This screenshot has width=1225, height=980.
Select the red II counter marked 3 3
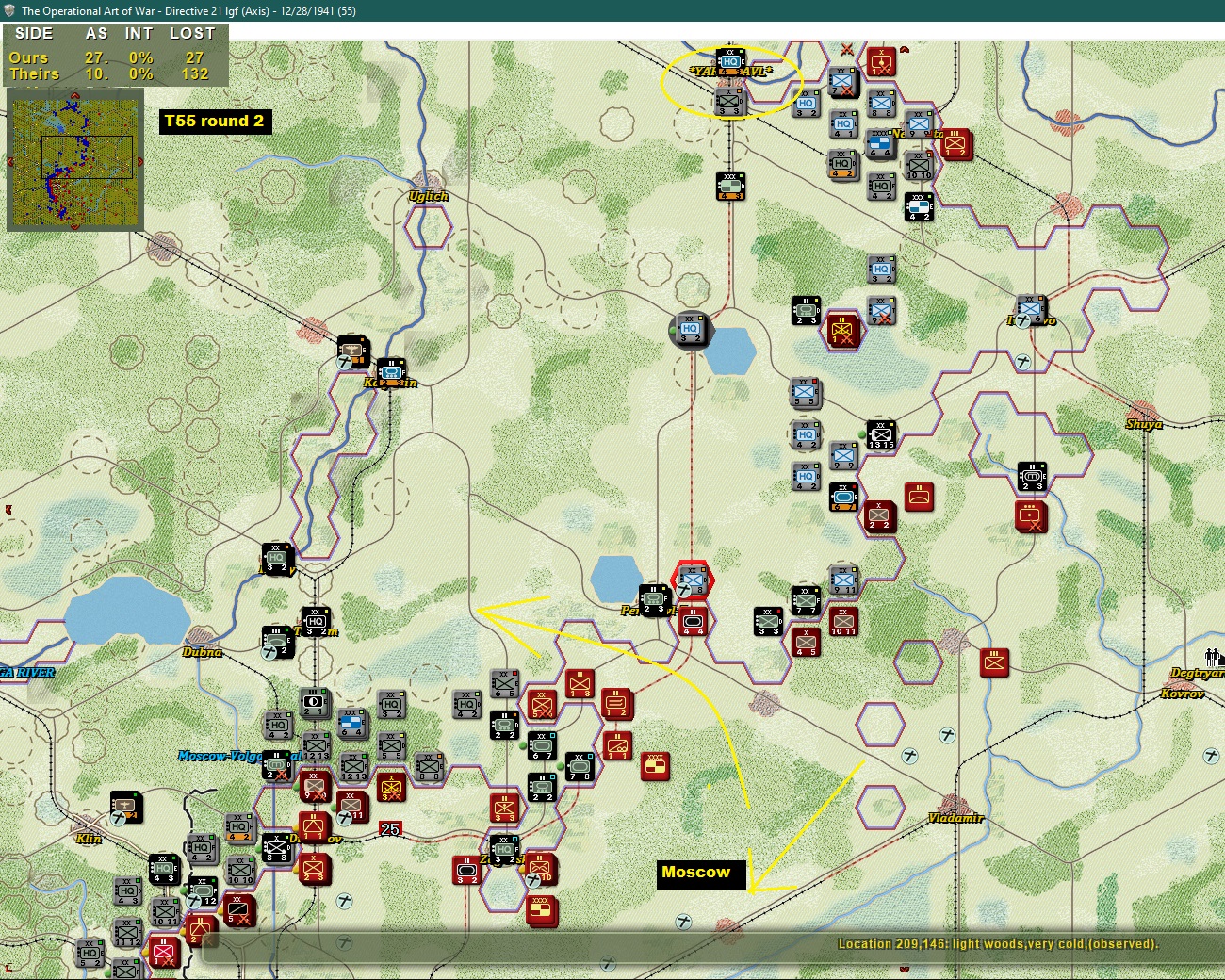(504, 808)
